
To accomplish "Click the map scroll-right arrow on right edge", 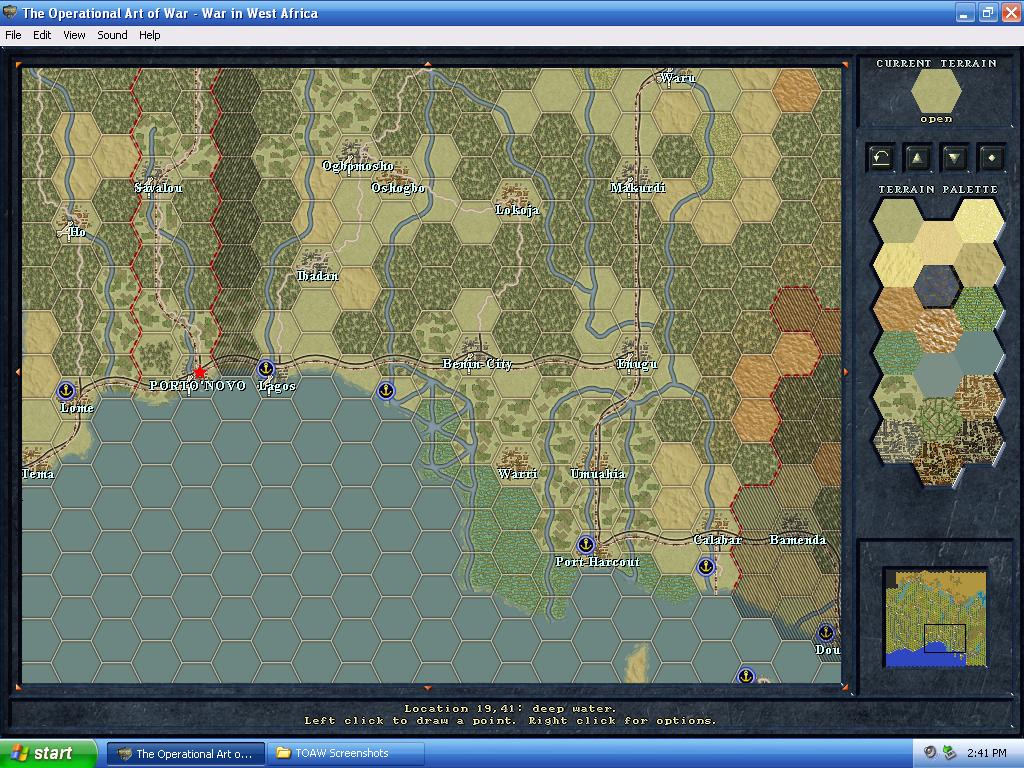I will pos(846,372).
